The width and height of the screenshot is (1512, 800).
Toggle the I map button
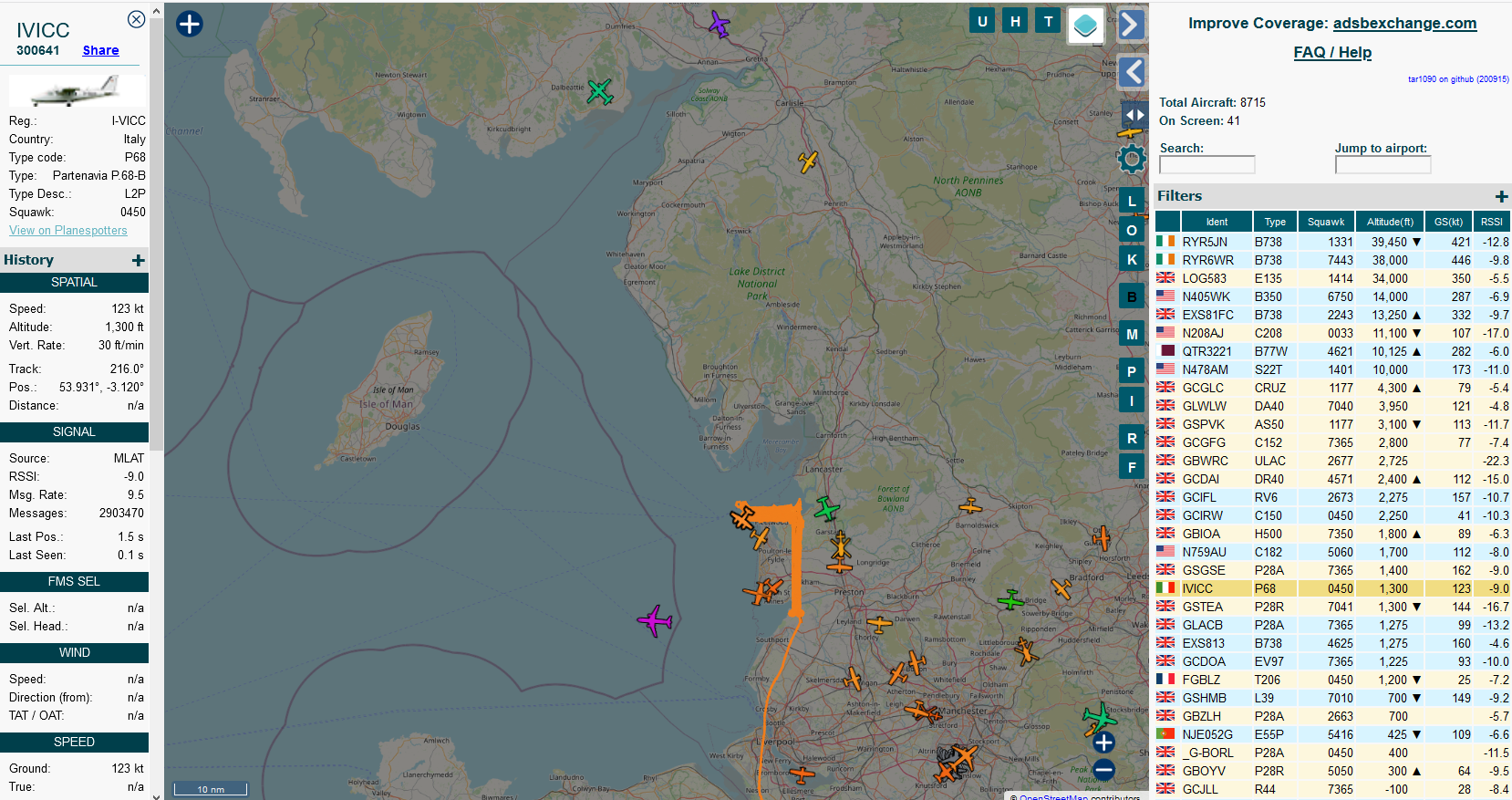pos(1132,400)
